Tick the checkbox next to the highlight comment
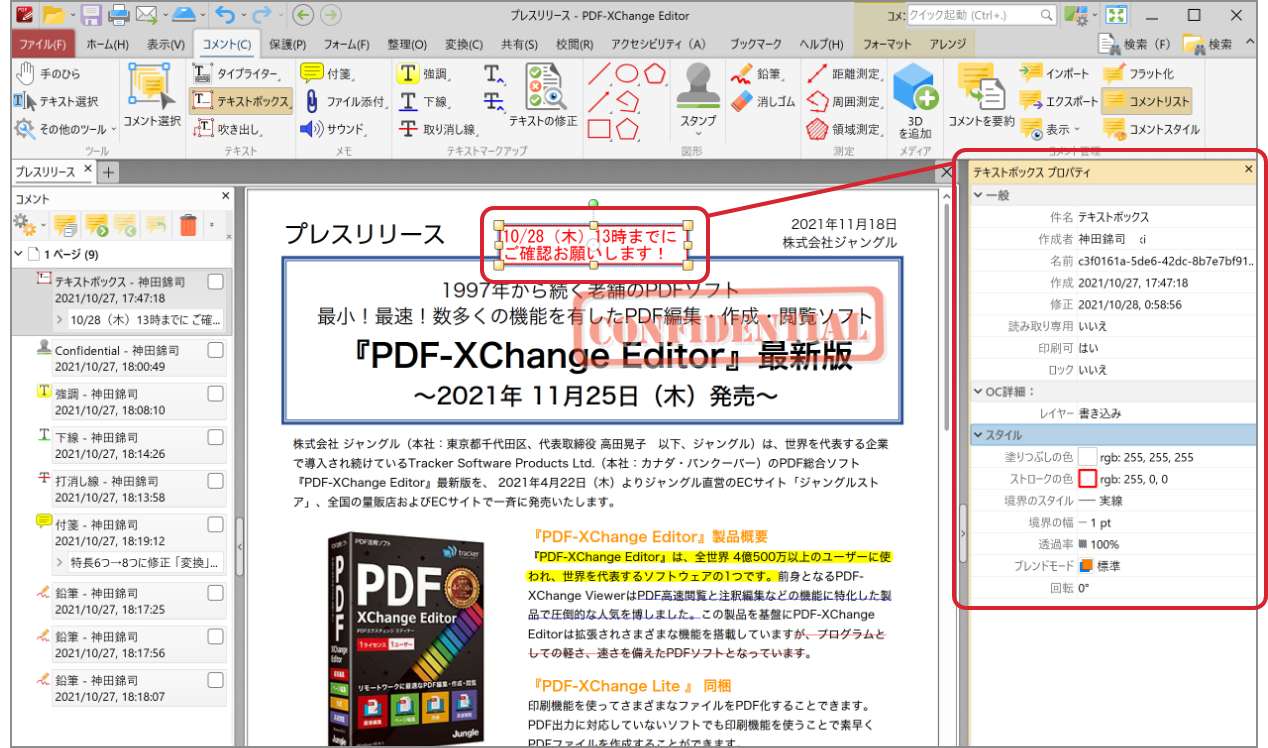The image size is (1268, 748). [x=215, y=395]
